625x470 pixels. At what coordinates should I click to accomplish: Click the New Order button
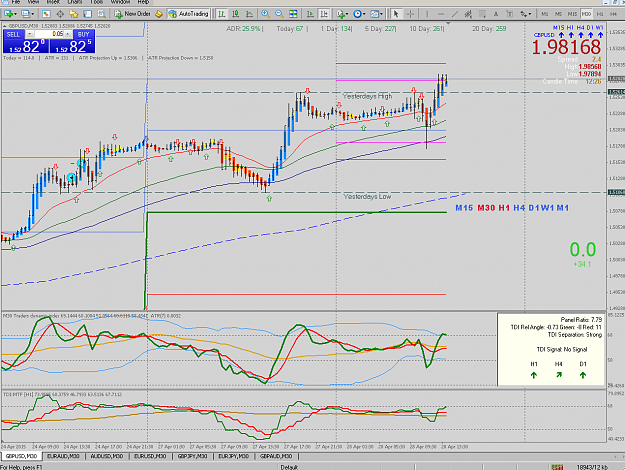[x=132, y=14]
